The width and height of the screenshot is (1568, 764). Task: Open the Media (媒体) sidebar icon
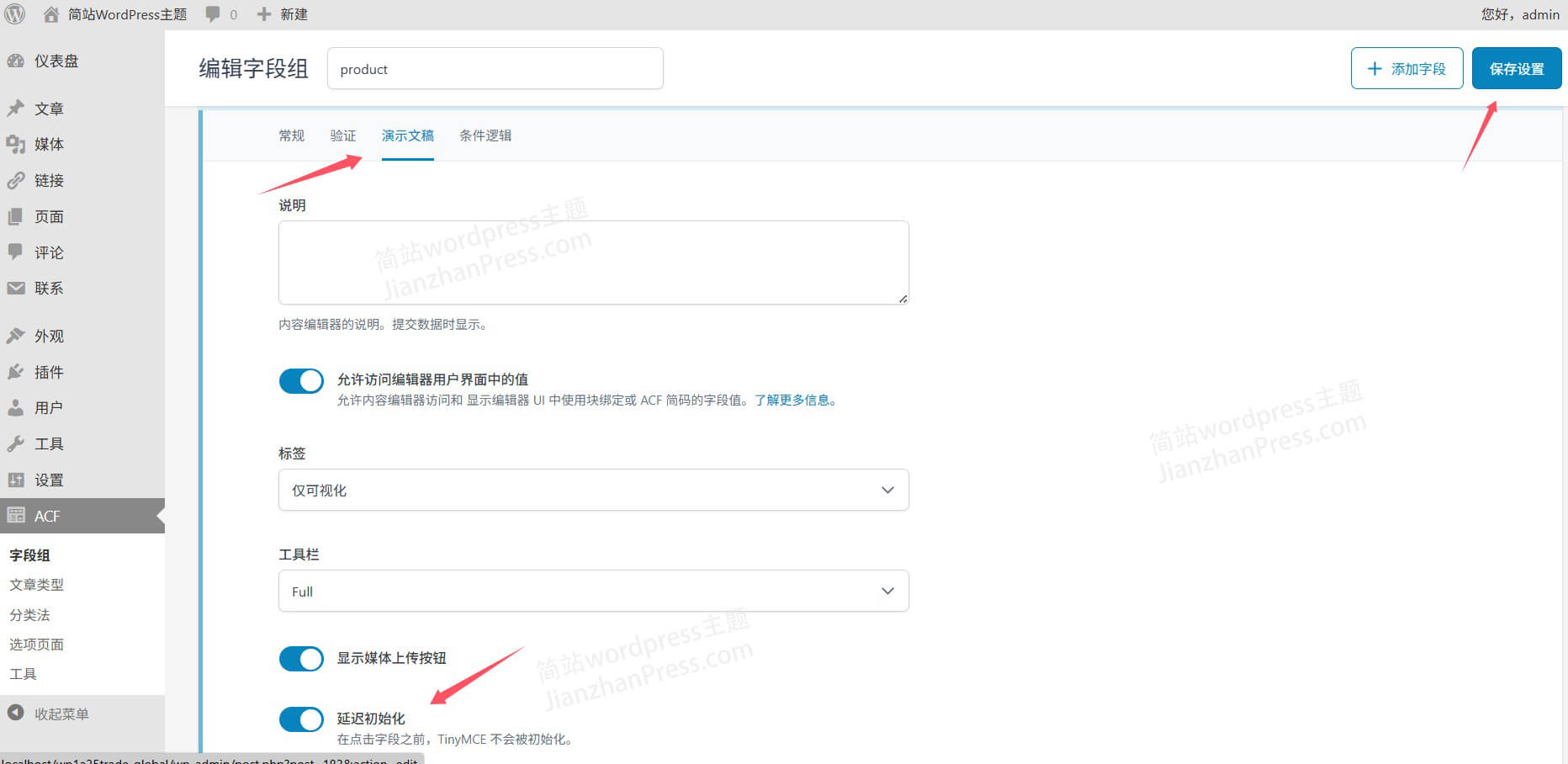(16, 144)
